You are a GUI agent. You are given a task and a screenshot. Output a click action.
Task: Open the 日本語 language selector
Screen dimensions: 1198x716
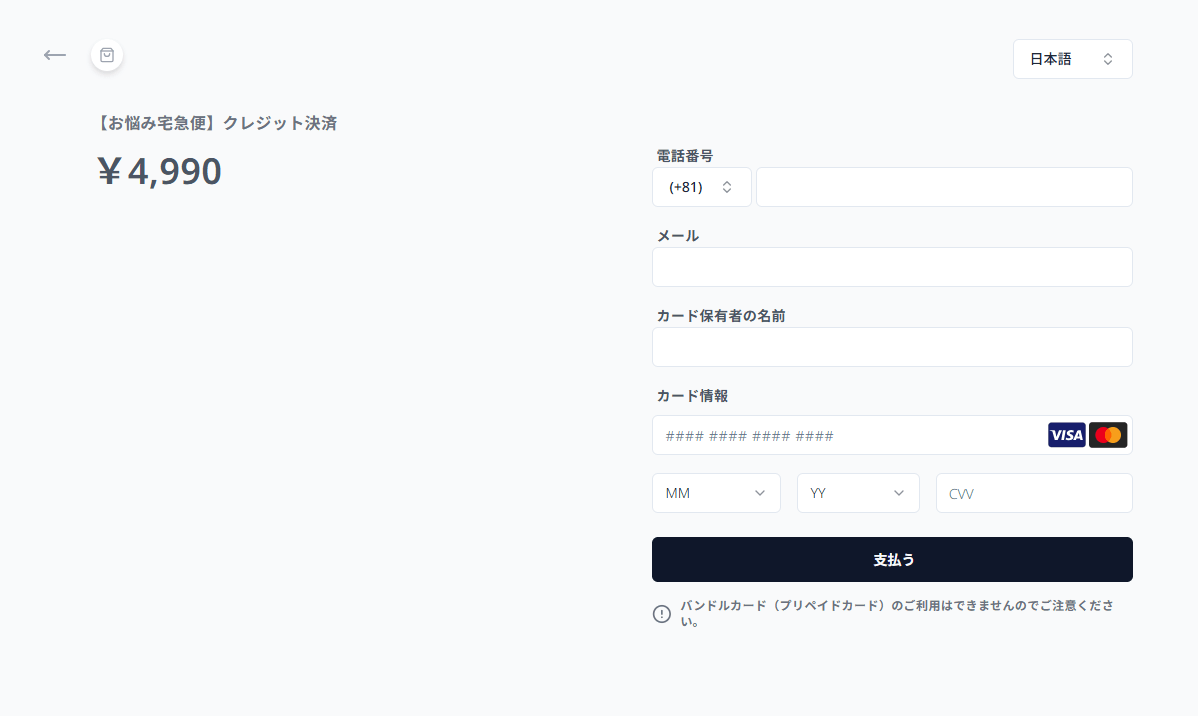click(x=1073, y=59)
